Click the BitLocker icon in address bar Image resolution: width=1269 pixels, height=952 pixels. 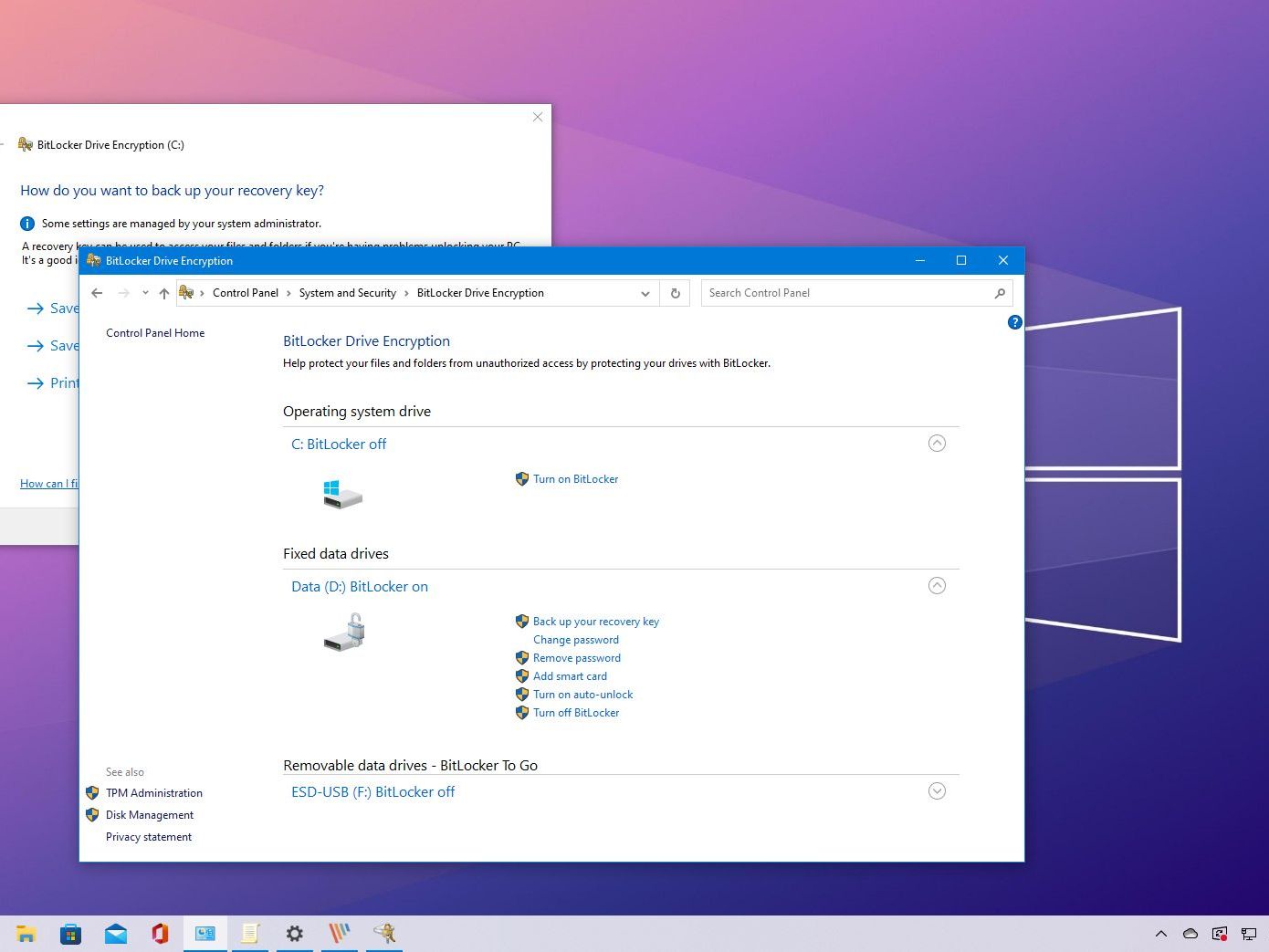click(x=186, y=293)
